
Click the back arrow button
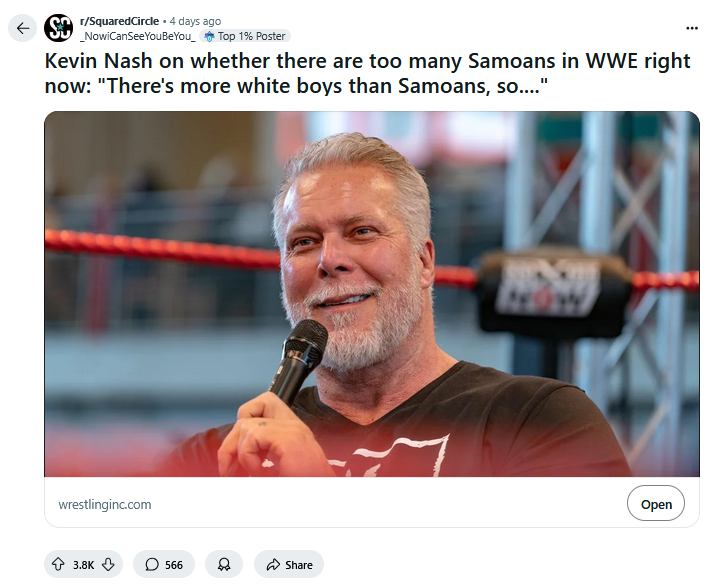pyautogui.click(x=22, y=28)
